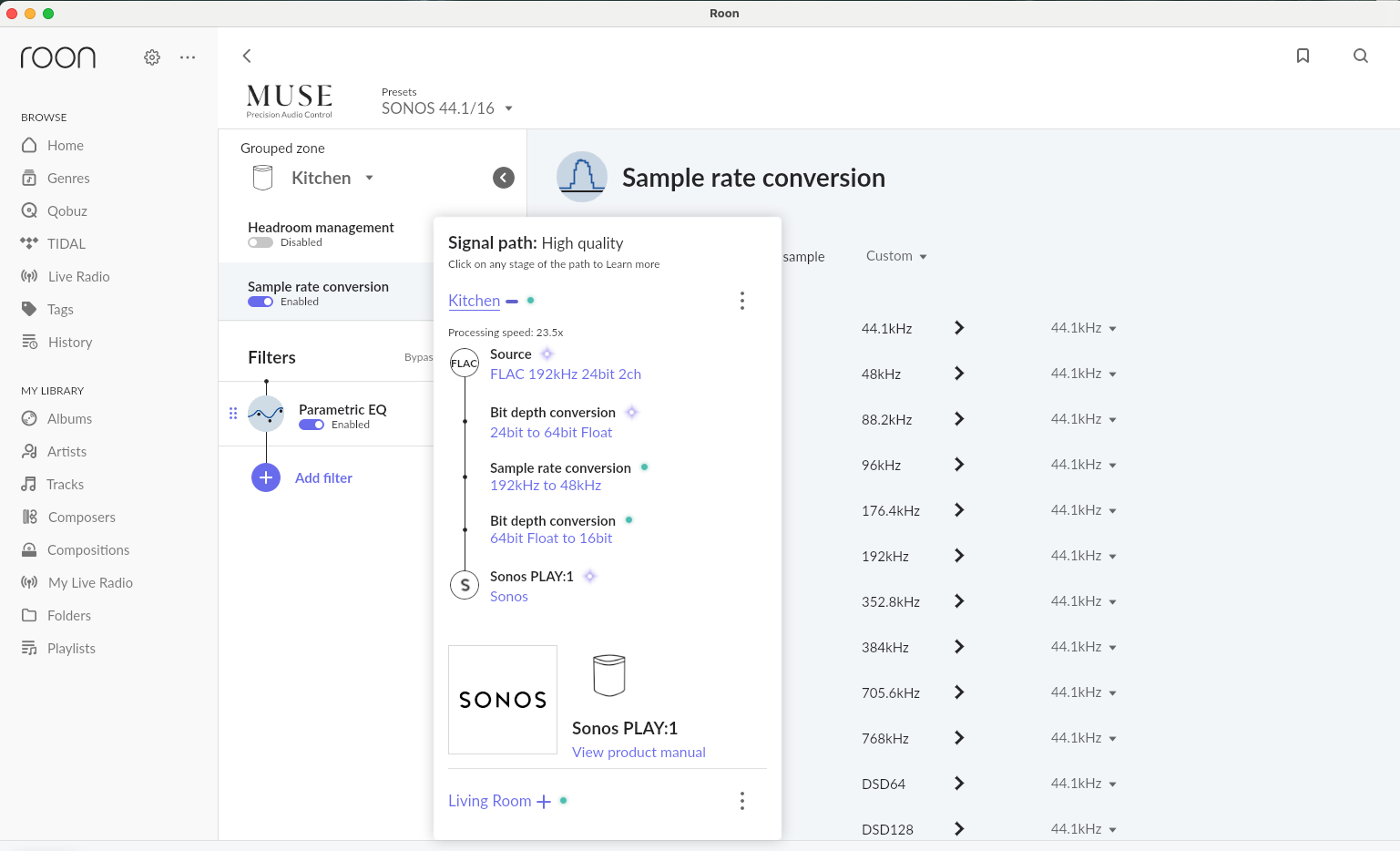Image resolution: width=1400 pixels, height=851 pixels.
Task: Toggle Headroom management switch
Action: click(x=261, y=242)
